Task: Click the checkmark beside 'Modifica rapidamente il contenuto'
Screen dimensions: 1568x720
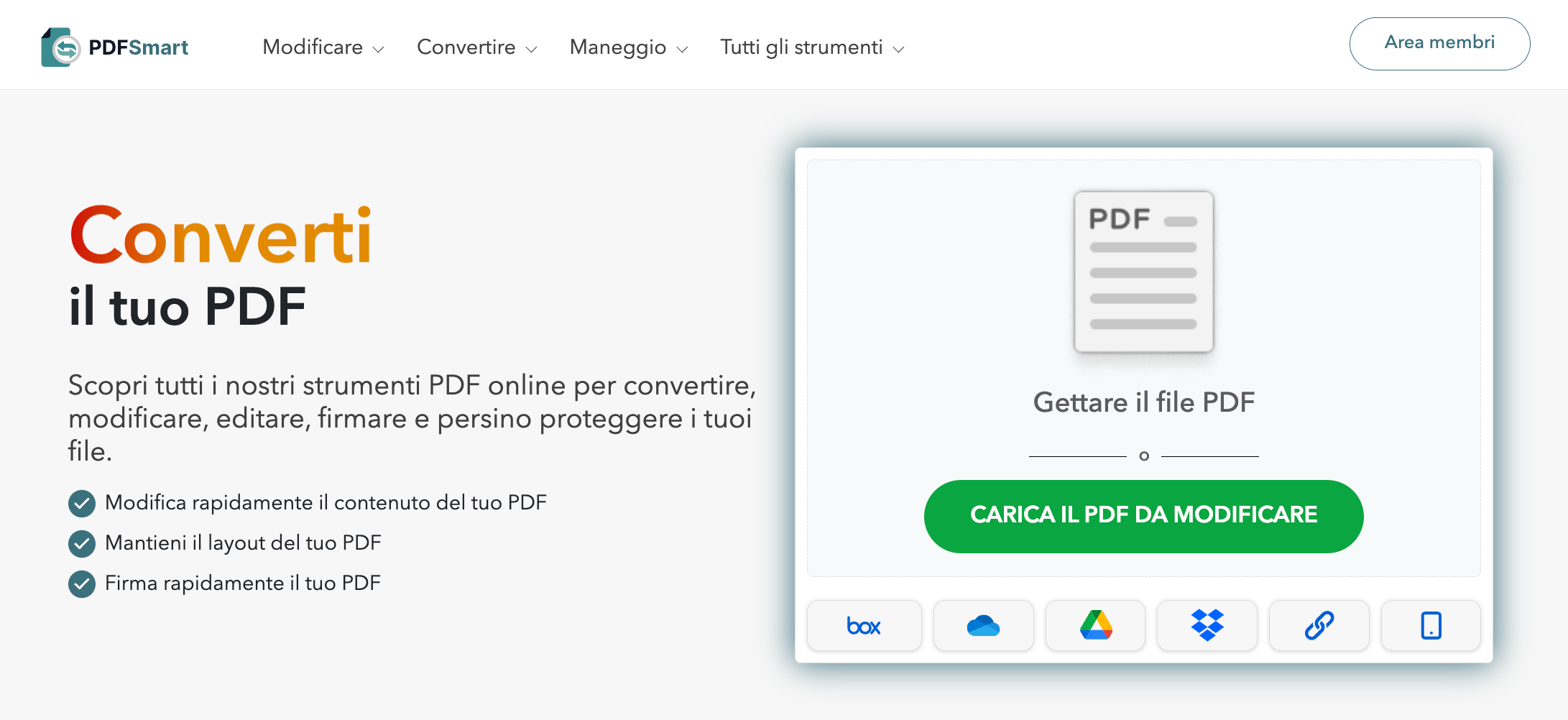Action: point(82,503)
